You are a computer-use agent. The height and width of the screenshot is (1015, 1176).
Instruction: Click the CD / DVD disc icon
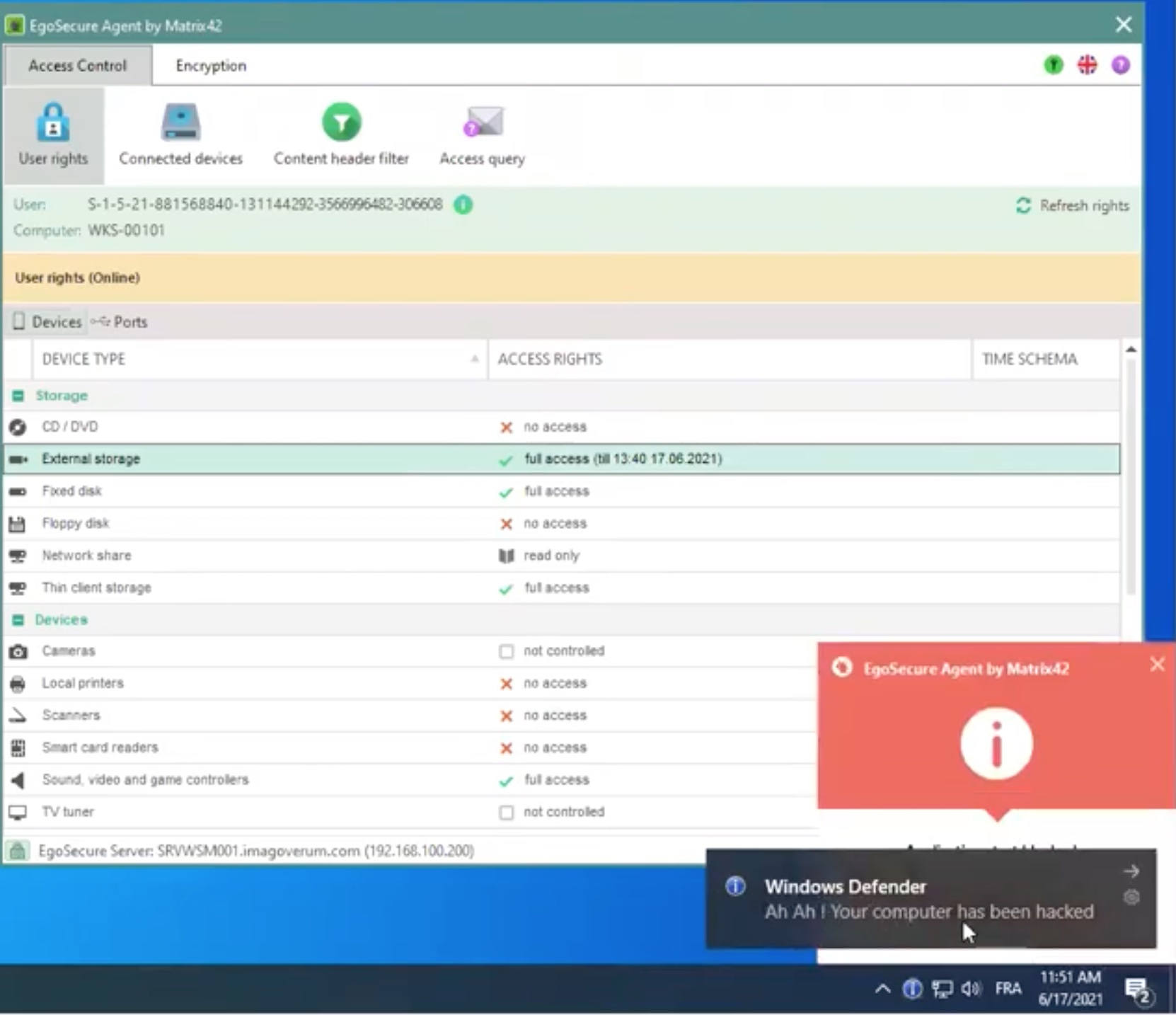18,428
